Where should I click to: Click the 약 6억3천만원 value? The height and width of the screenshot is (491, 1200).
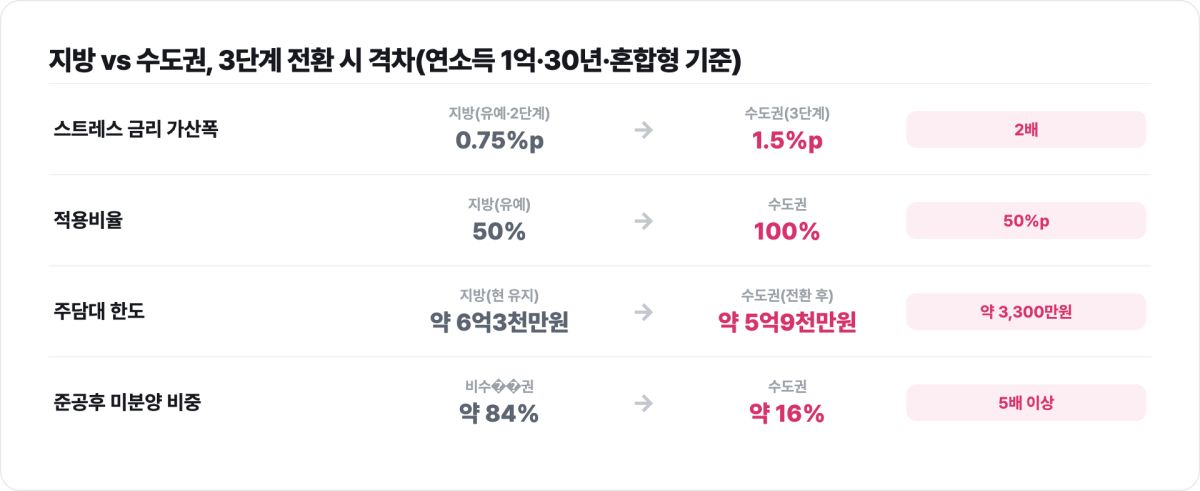coord(499,323)
